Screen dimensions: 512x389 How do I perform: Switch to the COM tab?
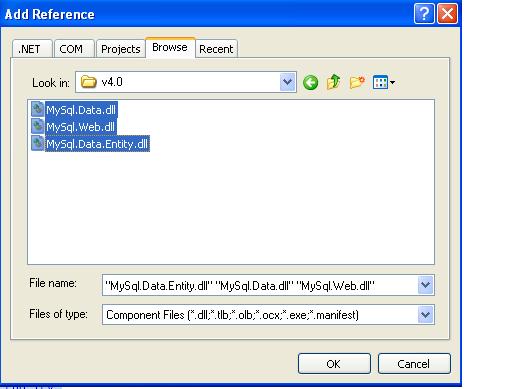pos(74,49)
